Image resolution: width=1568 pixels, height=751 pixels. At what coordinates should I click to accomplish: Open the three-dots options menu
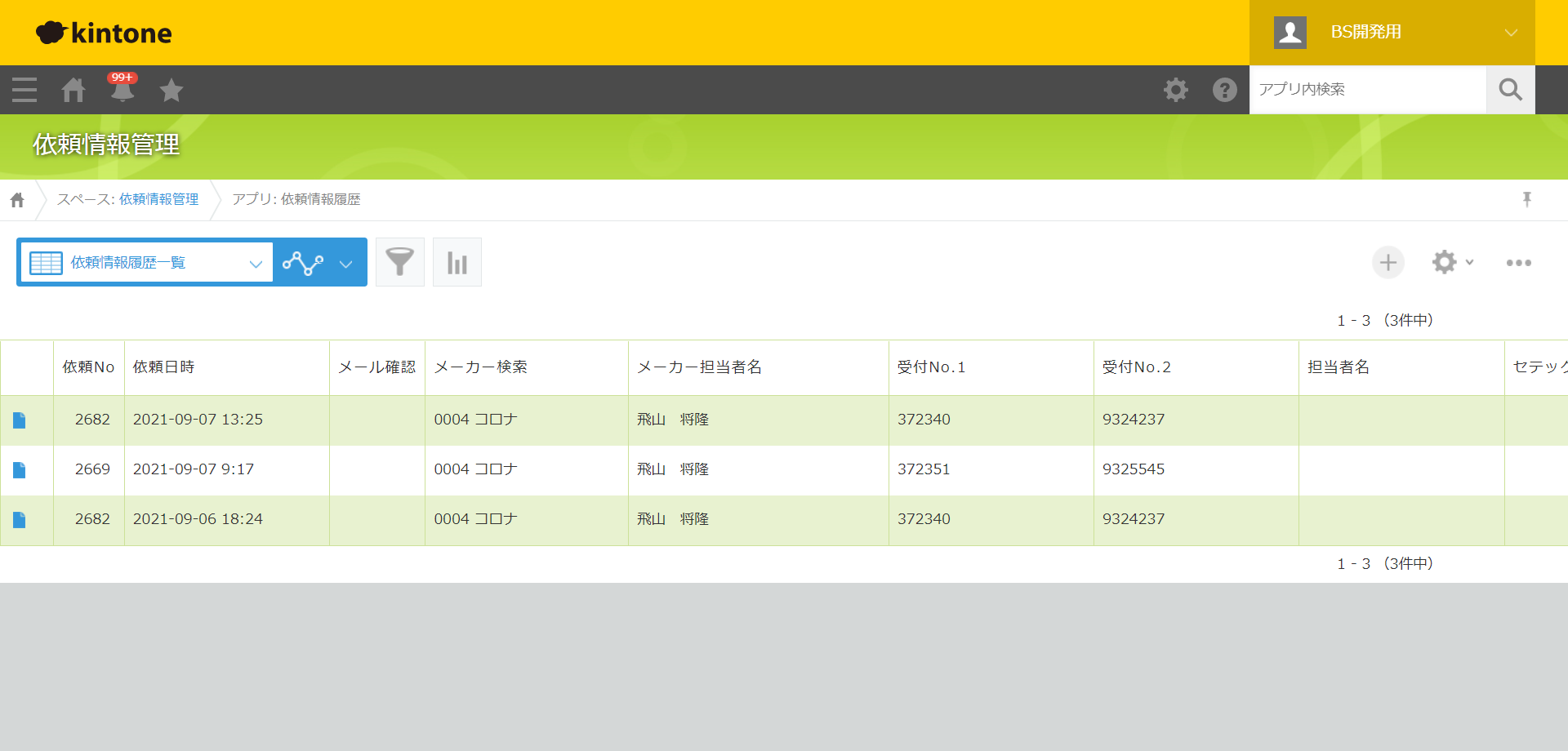tap(1518, 262)
